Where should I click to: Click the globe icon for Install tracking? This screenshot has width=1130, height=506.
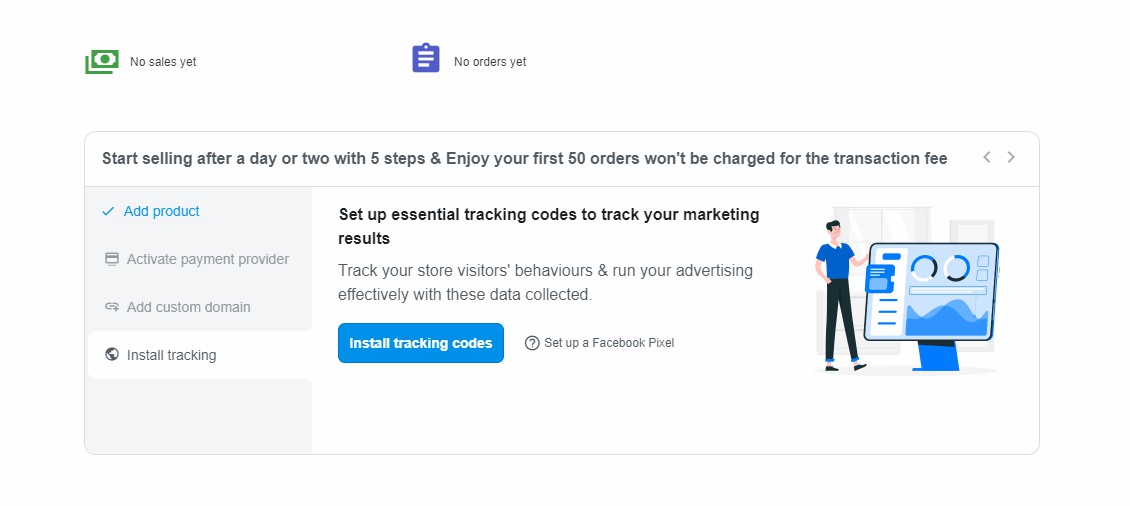point(112,355)
